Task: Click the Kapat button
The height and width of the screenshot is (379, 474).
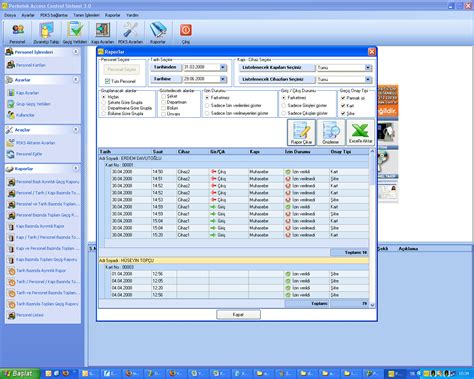Action: [x=238, y=314]
